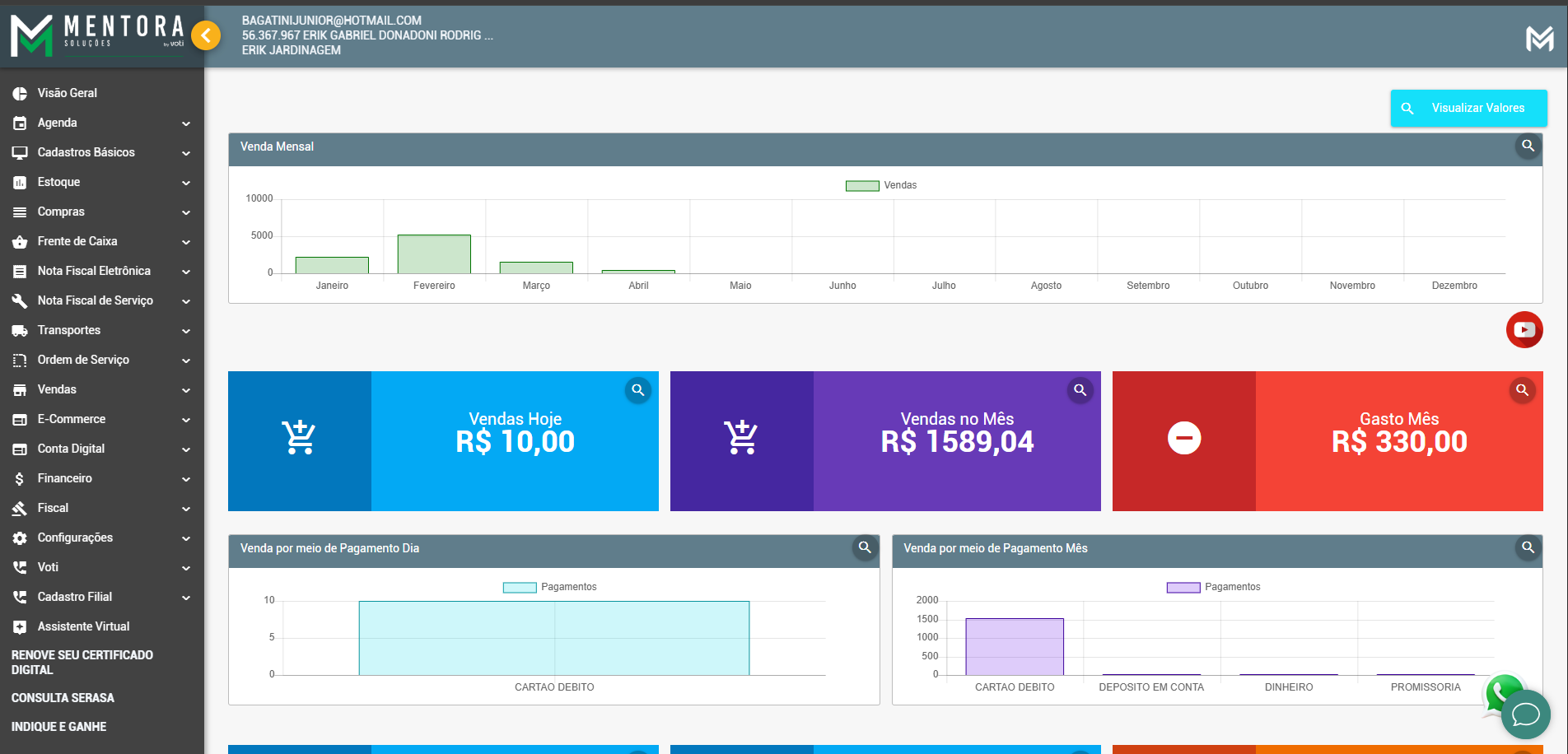This screenshot has height=754, width=1568.
Task: Click the Fevereiro bar in monthly sales chart
Action: click(434, 254)
